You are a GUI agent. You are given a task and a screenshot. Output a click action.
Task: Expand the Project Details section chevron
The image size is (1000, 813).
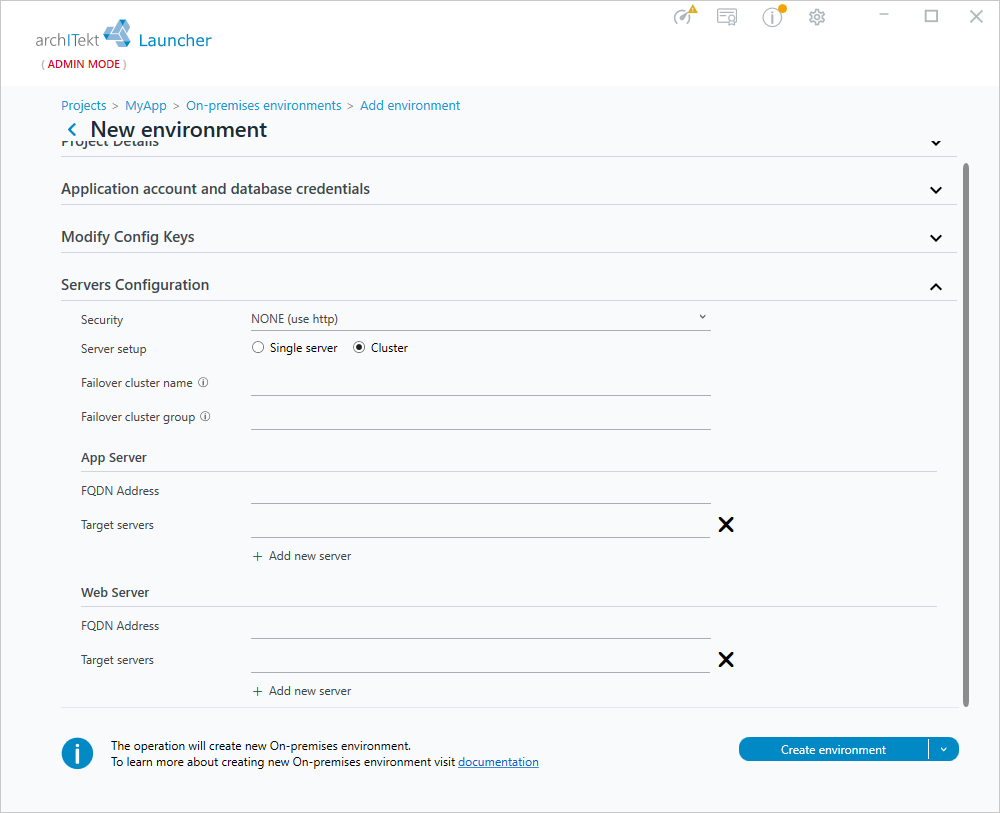[936, 143]
